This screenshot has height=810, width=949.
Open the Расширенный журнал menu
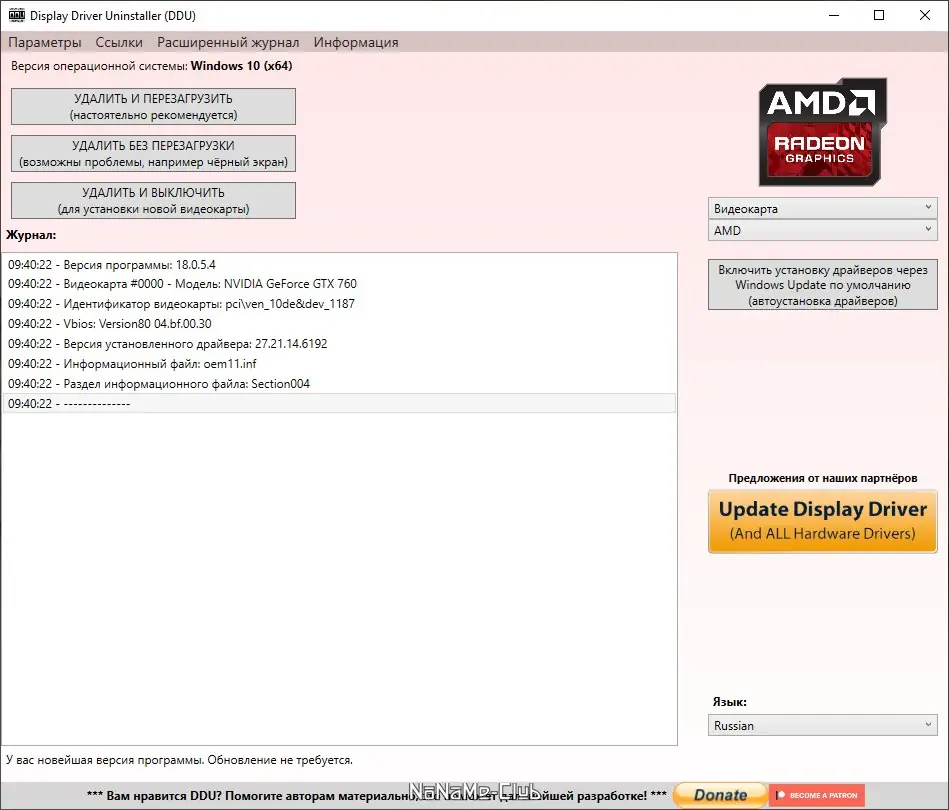[x=228, y=42]
